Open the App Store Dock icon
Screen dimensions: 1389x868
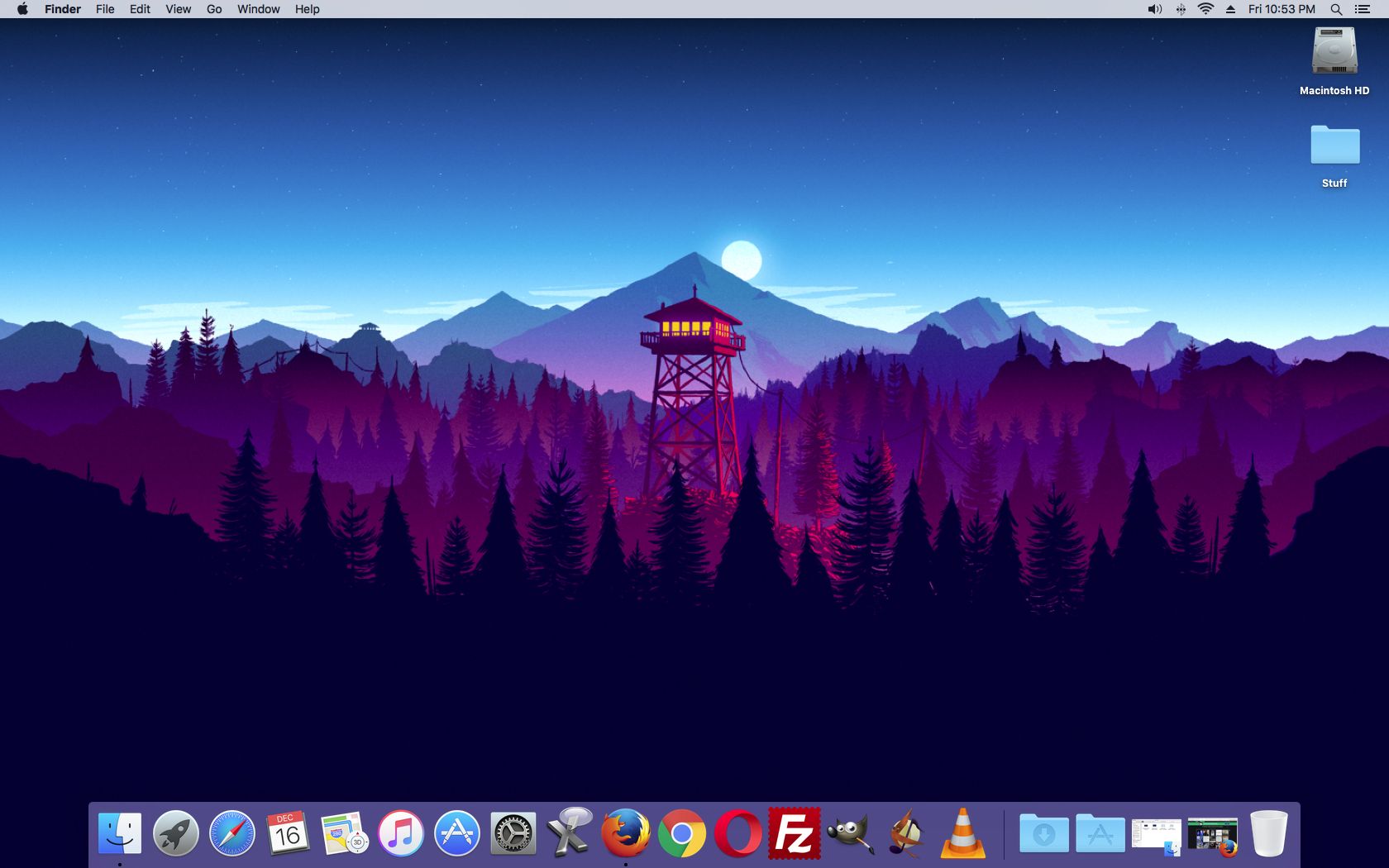(x=457, y=832)
